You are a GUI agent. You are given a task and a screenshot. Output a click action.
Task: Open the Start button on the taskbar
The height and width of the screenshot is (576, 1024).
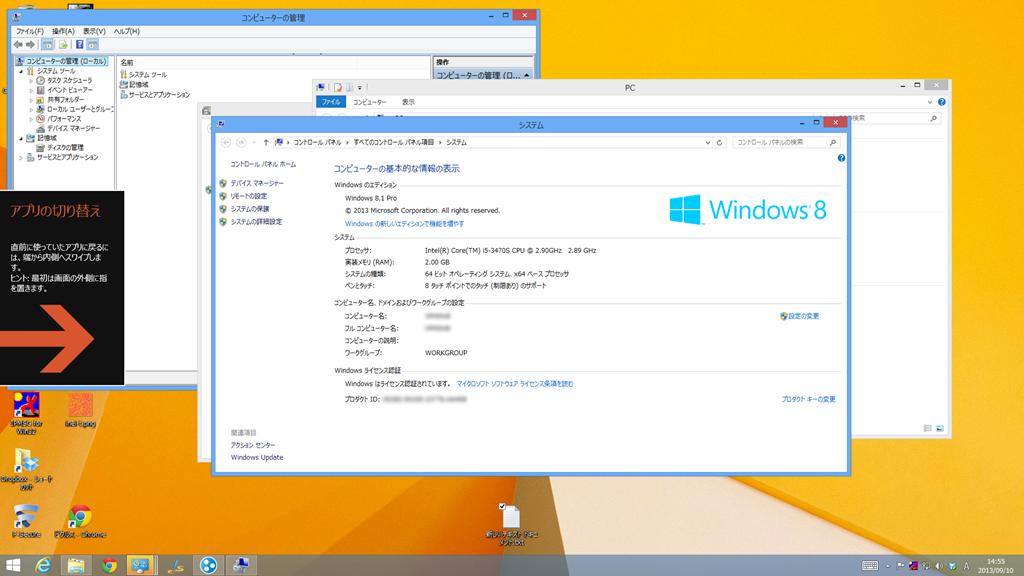click(x=13, y=565)
